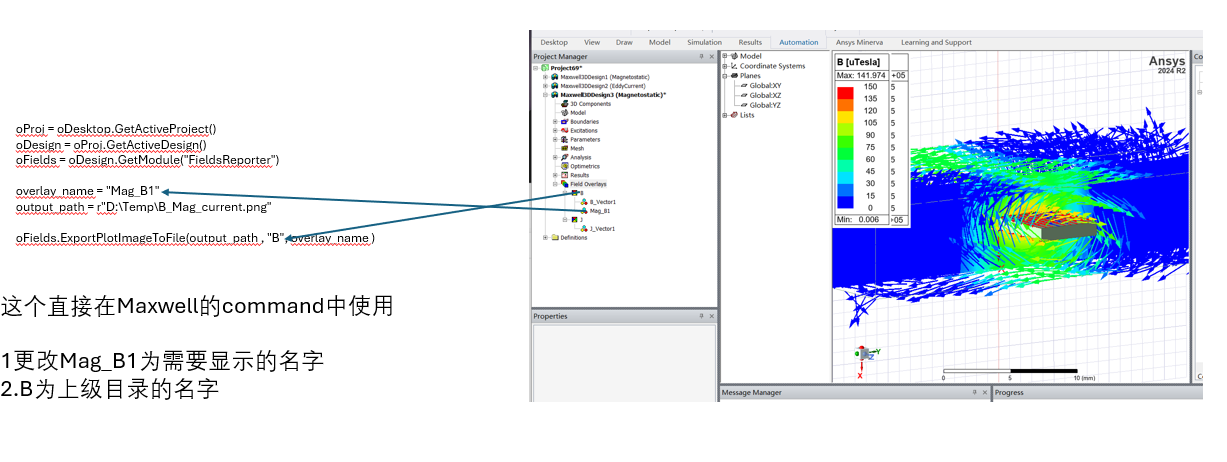This screenshot has width=1227, height=462.
Task: Close the Properties panel
Action: point(711,316)
